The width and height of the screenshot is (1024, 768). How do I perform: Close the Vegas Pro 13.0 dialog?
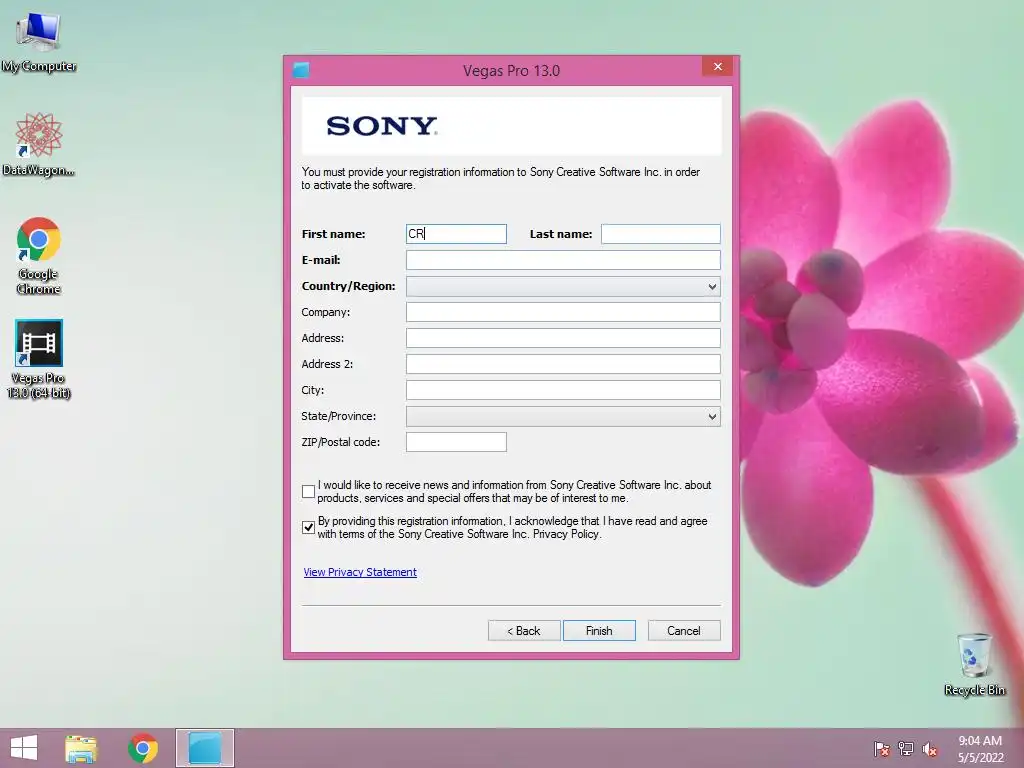(718, 67)
